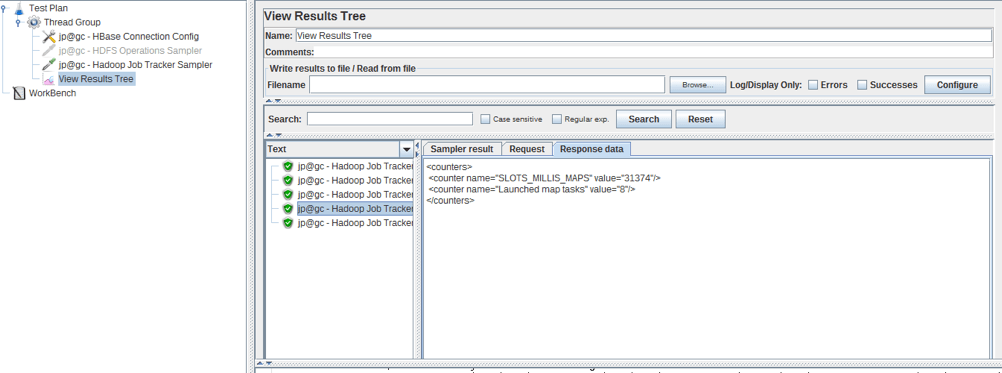
Task: Click the third result's green shield icon
Action: tap(288, 194)
